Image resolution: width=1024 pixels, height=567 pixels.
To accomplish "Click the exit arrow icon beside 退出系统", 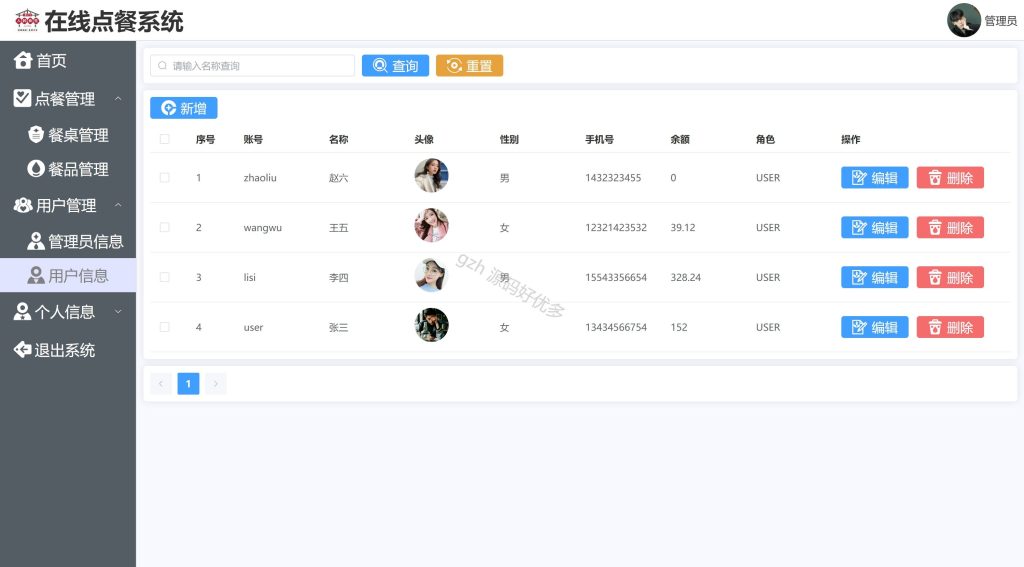I will tap(23, 349).
